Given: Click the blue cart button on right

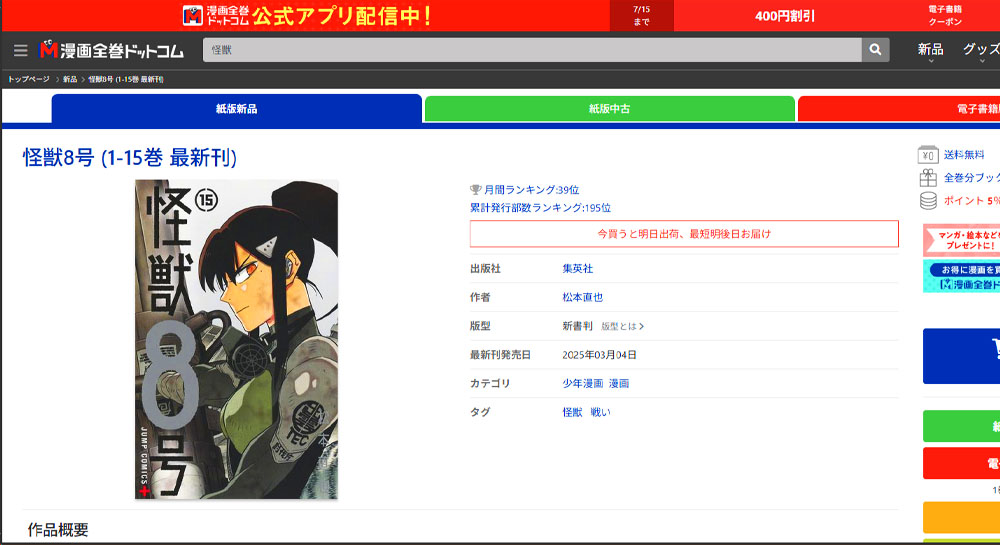Looking at the screenshot, I should [x=961, y=356].
